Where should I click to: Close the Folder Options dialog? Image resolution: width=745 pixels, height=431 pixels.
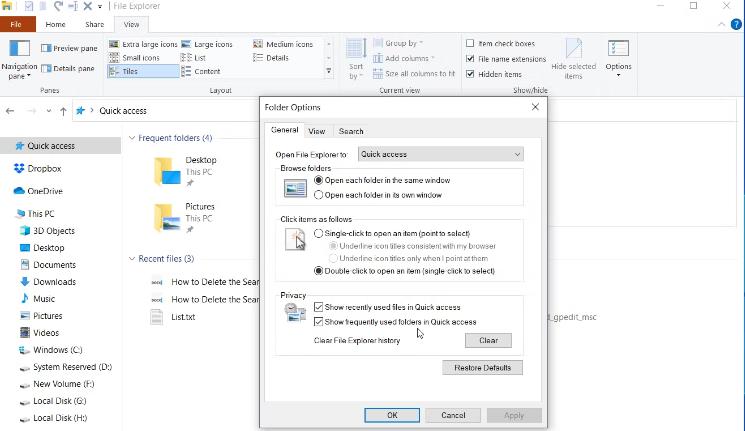click(535, 107)
